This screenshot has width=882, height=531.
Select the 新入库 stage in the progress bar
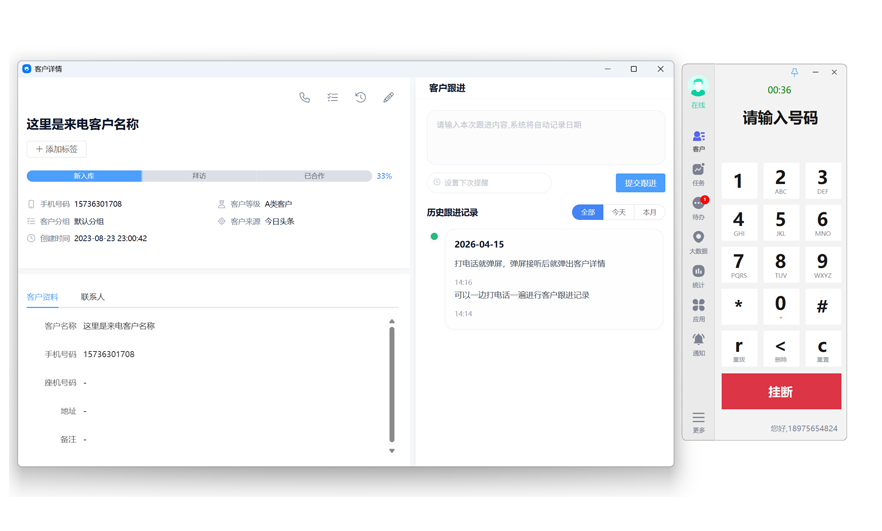84,176
